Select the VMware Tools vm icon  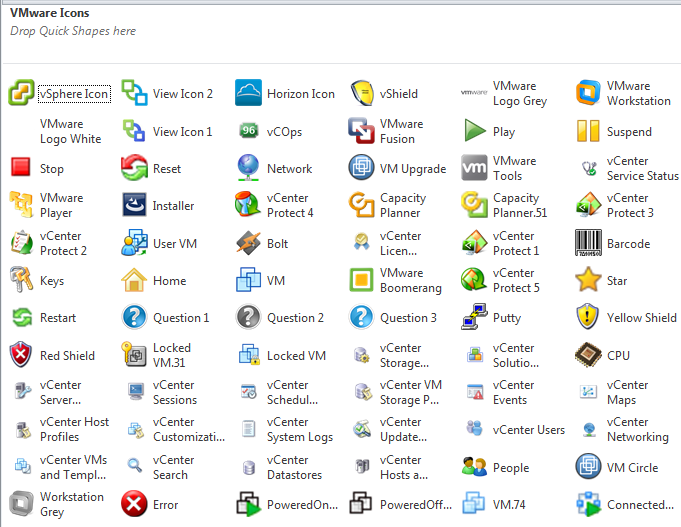pos(474,168)
